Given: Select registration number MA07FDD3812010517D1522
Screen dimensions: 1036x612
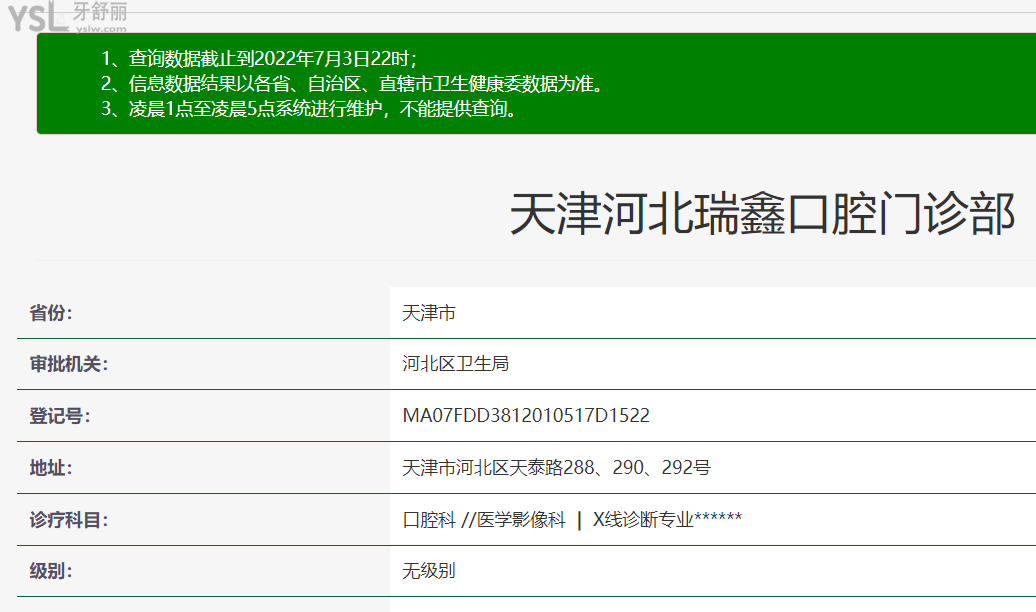Looking at the screenshot, I should 526,416.
